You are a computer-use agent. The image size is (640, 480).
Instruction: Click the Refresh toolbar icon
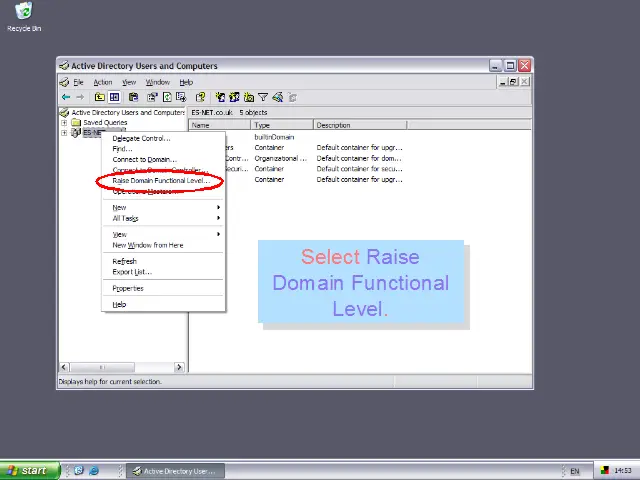(x=167, y=97)
